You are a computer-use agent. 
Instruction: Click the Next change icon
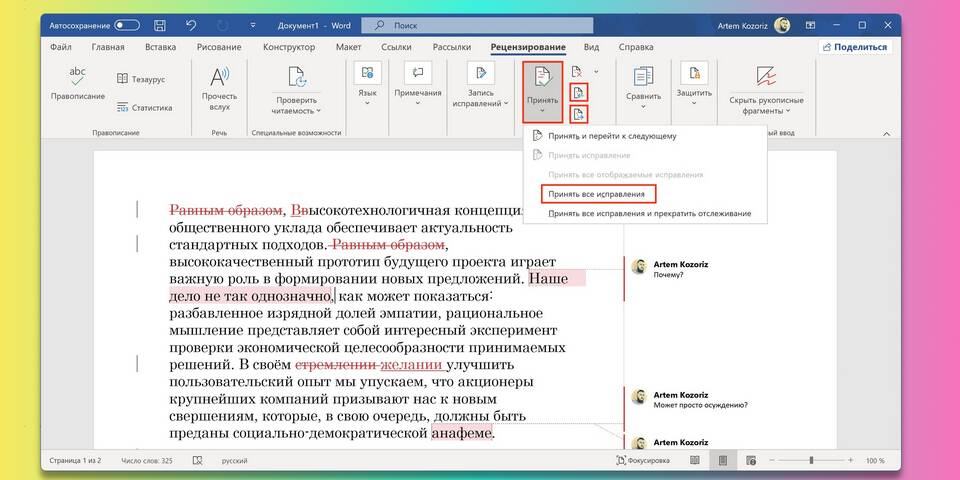tap(578, 114)
